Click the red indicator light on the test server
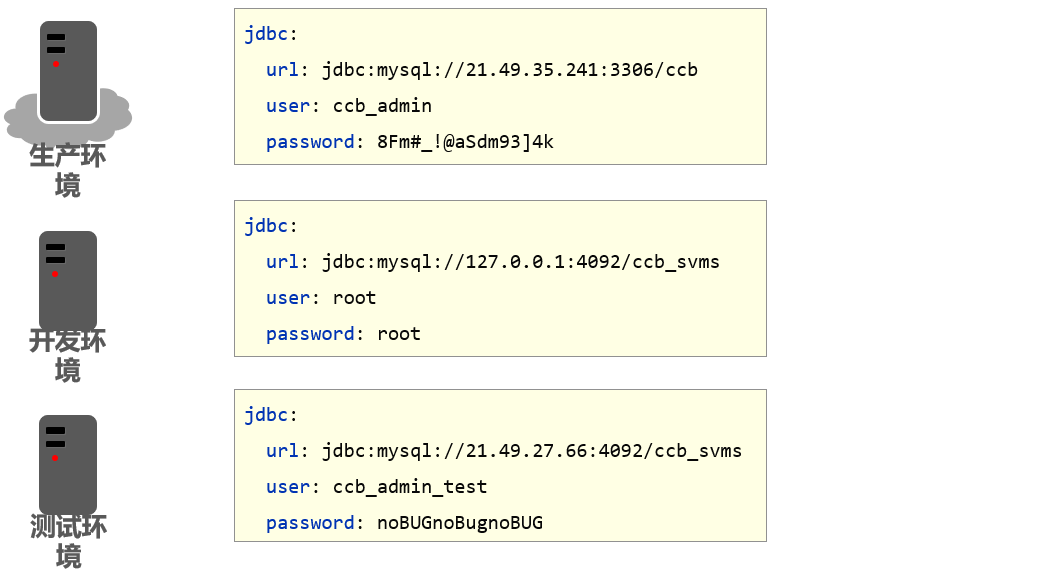Screen dimensions: 1041x572 click(55, 458)
